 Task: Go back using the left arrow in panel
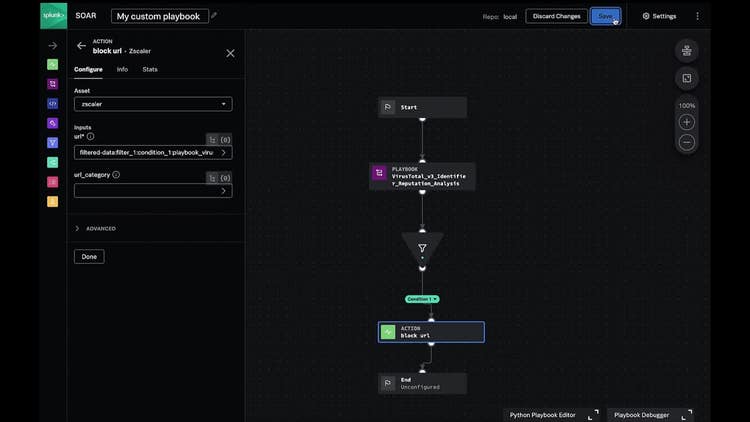click(x=81, y=46)
